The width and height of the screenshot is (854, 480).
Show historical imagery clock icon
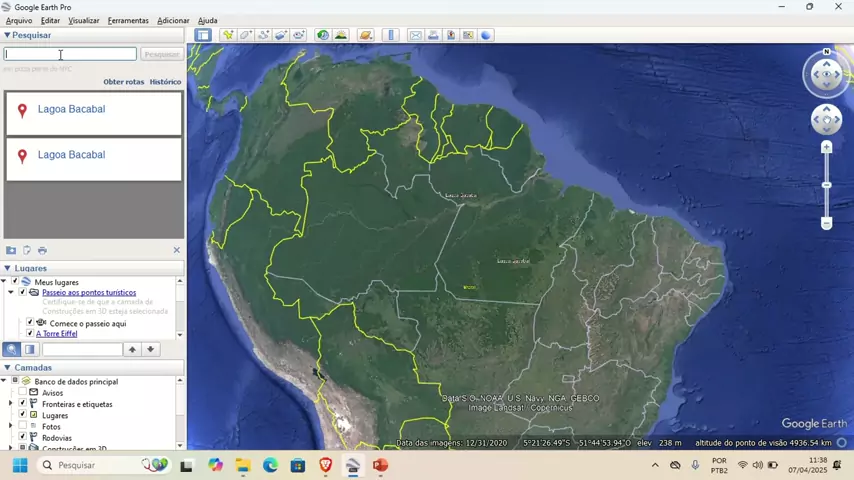[323, 35]
